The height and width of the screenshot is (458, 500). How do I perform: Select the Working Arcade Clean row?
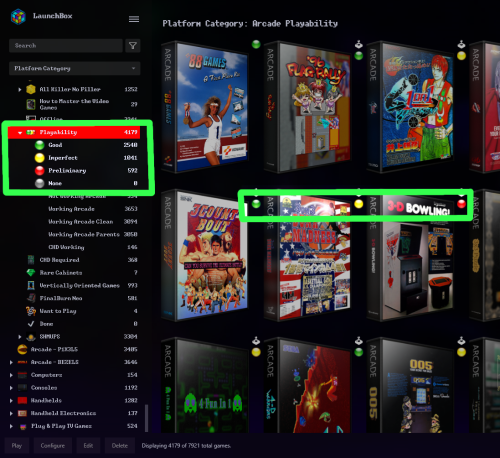(74, 222)
